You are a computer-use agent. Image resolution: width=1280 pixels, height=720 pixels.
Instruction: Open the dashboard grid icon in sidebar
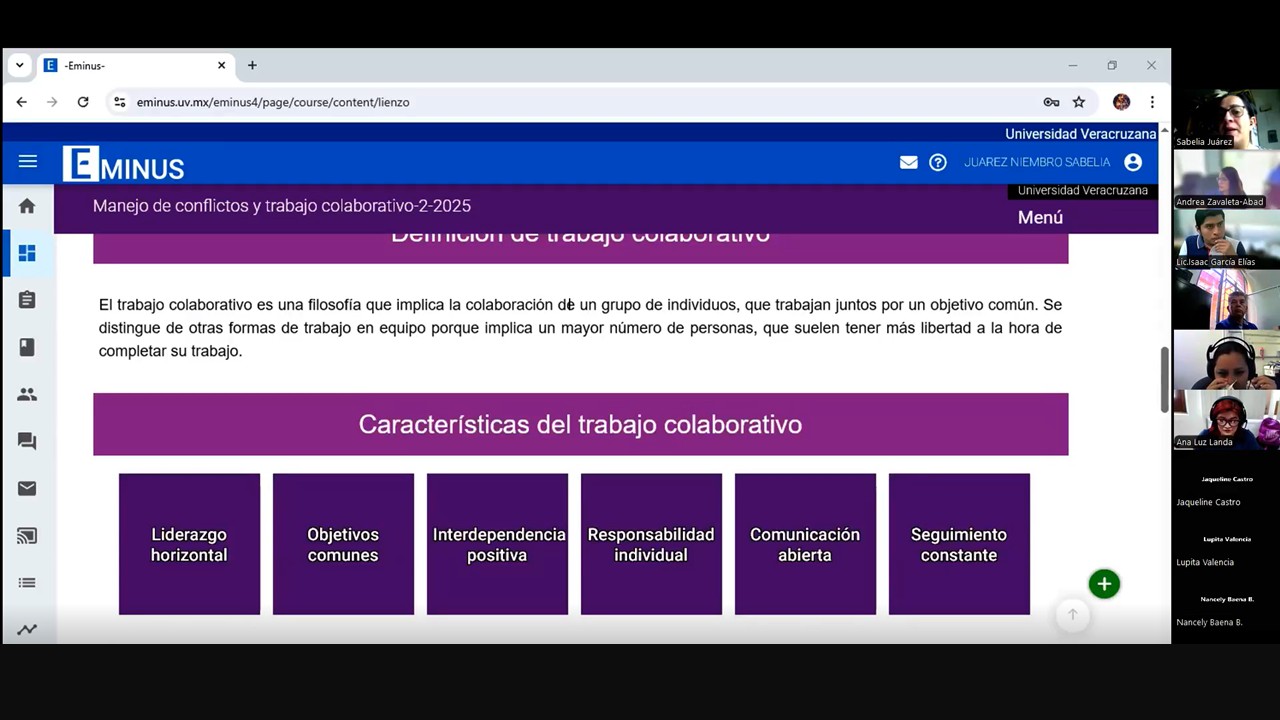coord(27,253)
